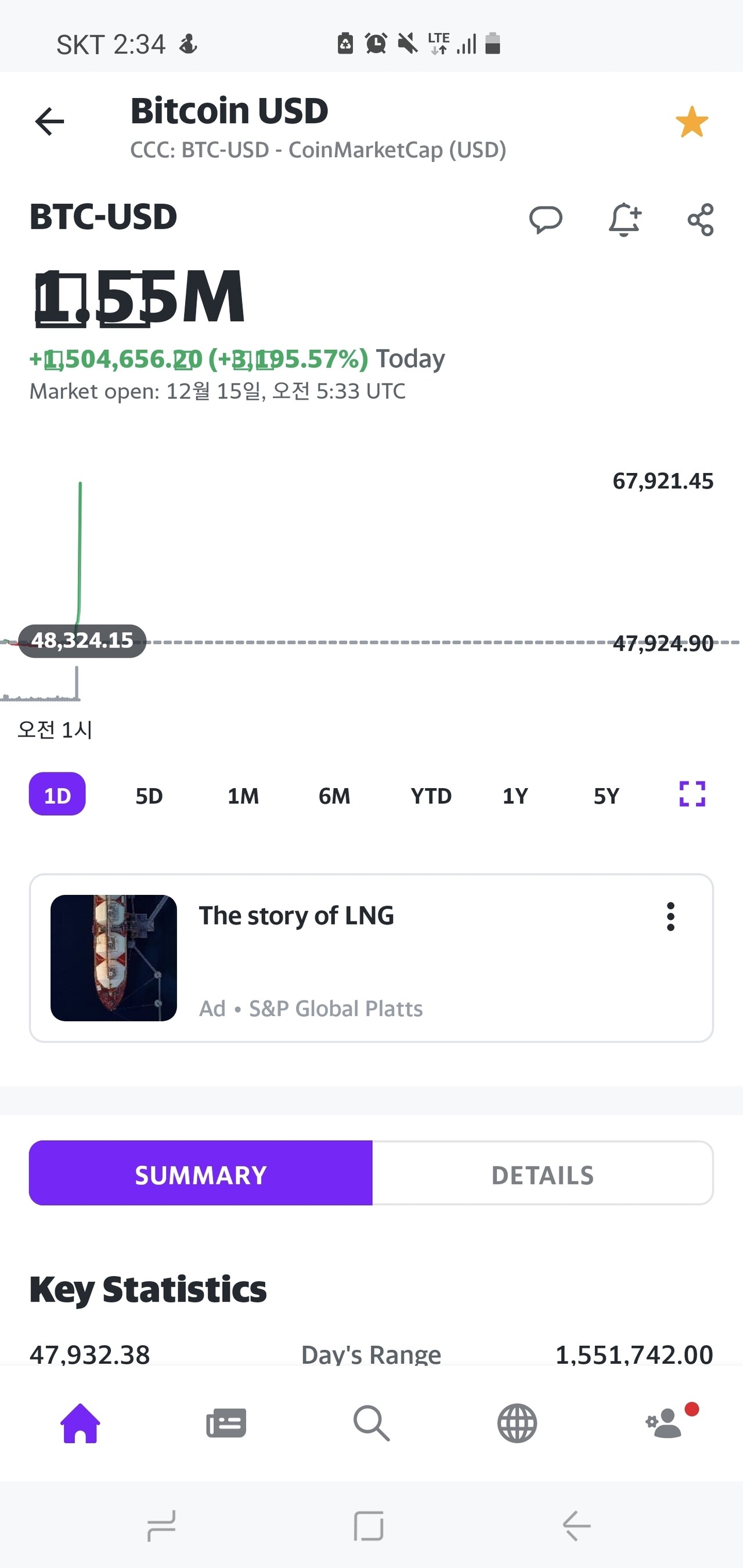Open the conversation bubble icon
This screenshot has width=743, height=1568.
pos(546,220)
